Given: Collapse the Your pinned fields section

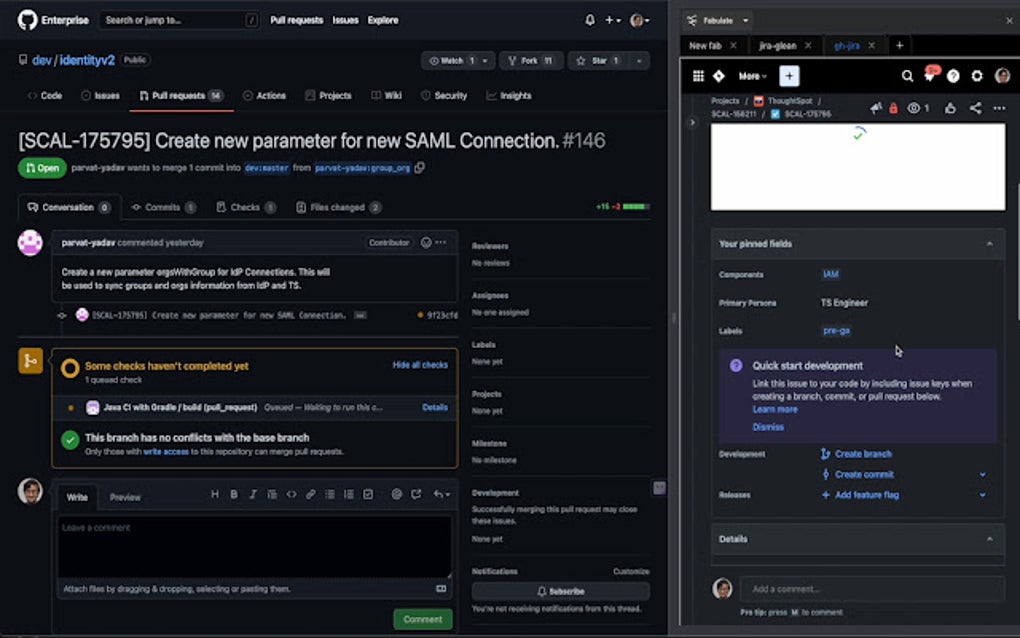Looking at the screenshot, I should tap(991, 243).
